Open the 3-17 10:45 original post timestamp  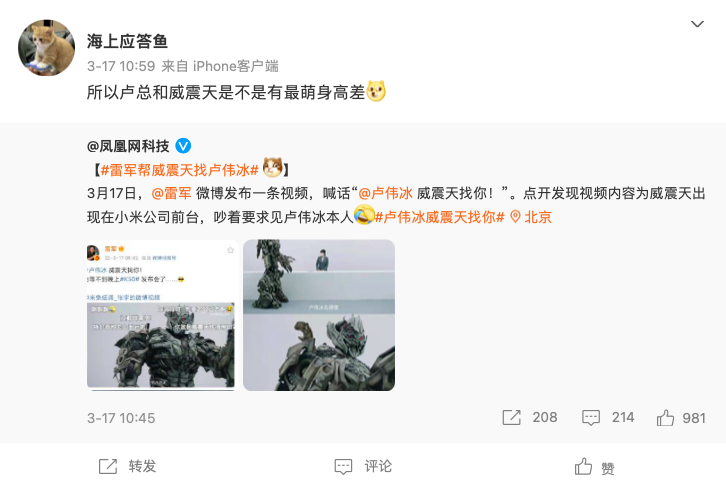[121, 418]
